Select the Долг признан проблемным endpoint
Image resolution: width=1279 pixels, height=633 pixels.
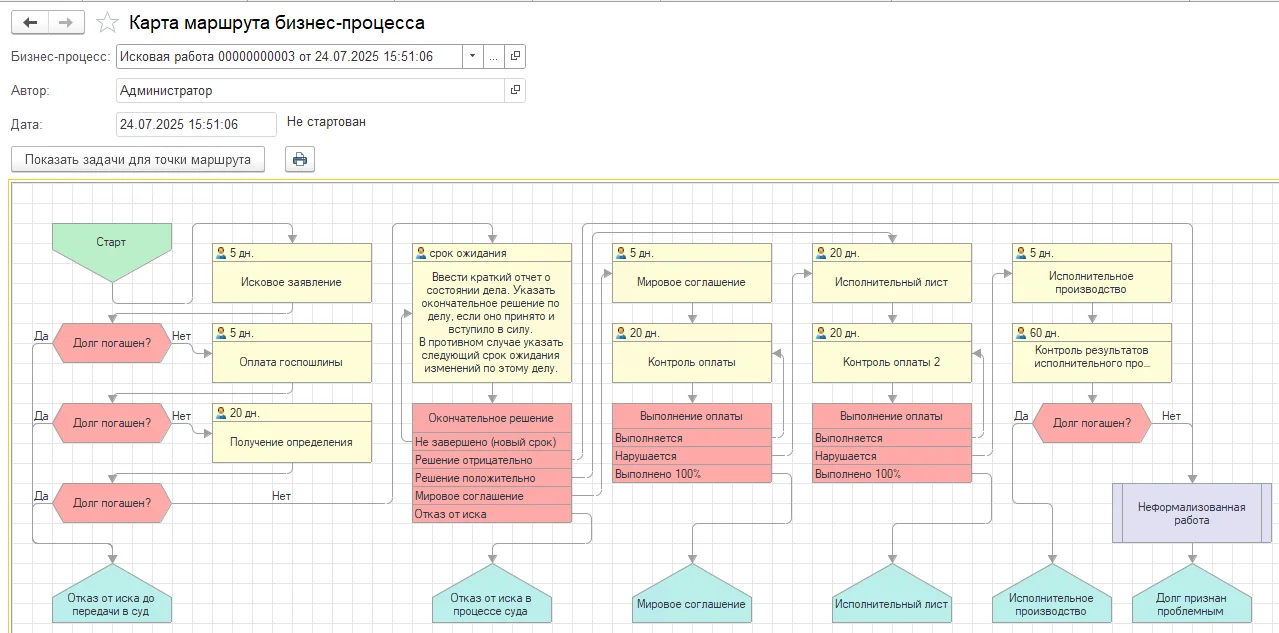pos(1192,595)
